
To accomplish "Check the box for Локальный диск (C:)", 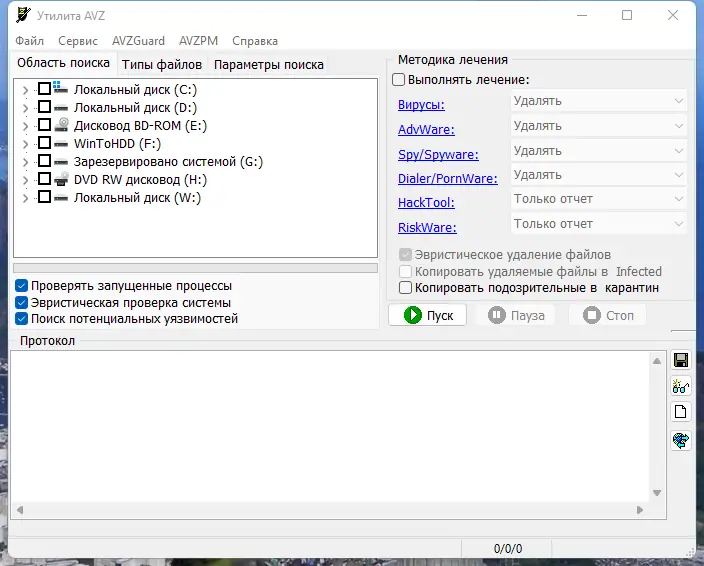I will [x=44, y=88].
